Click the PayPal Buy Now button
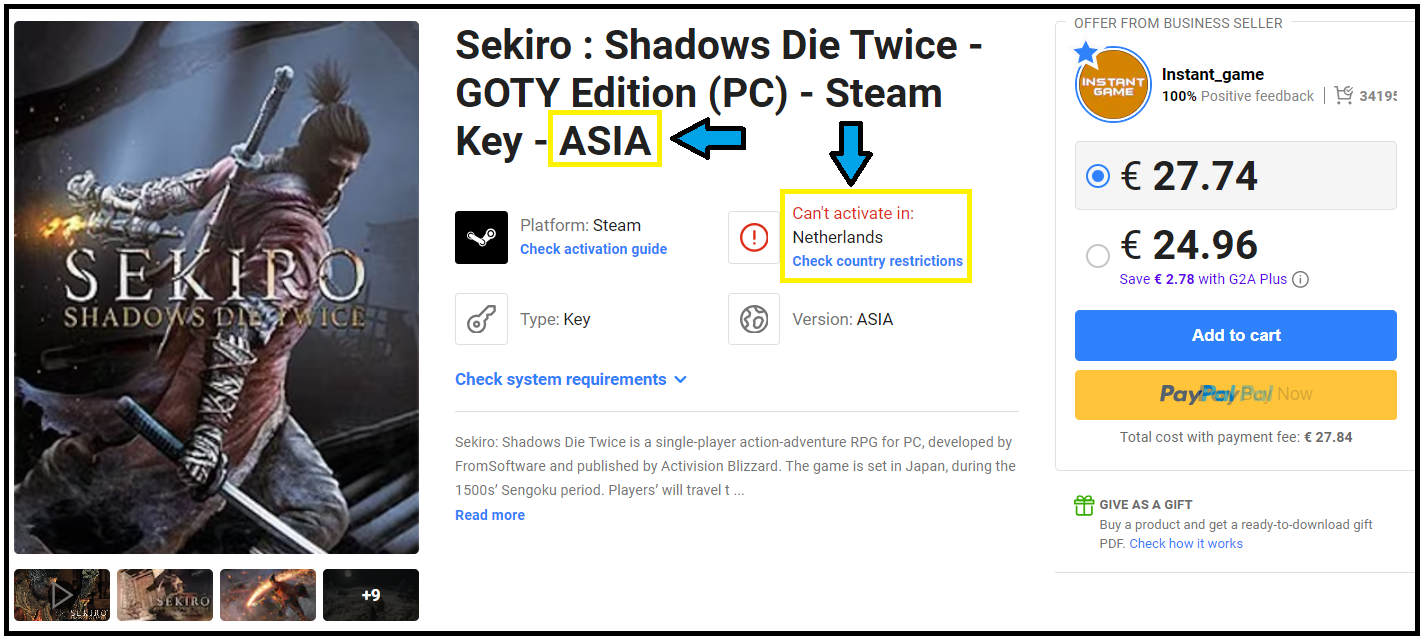Image resolution: width=1423 pixels, height=641 pixels. (1235, 394)
